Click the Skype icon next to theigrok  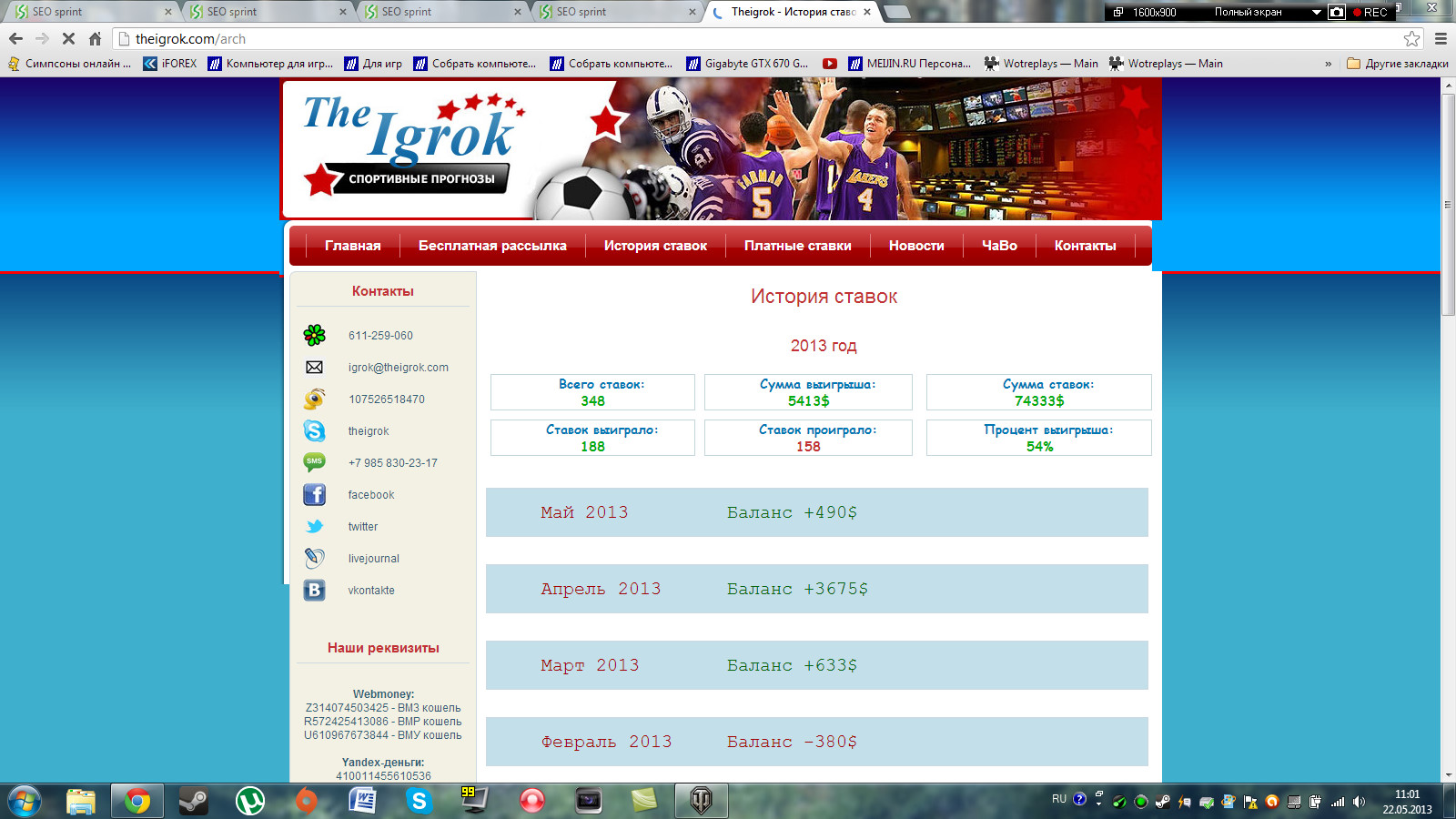(315, 430)
